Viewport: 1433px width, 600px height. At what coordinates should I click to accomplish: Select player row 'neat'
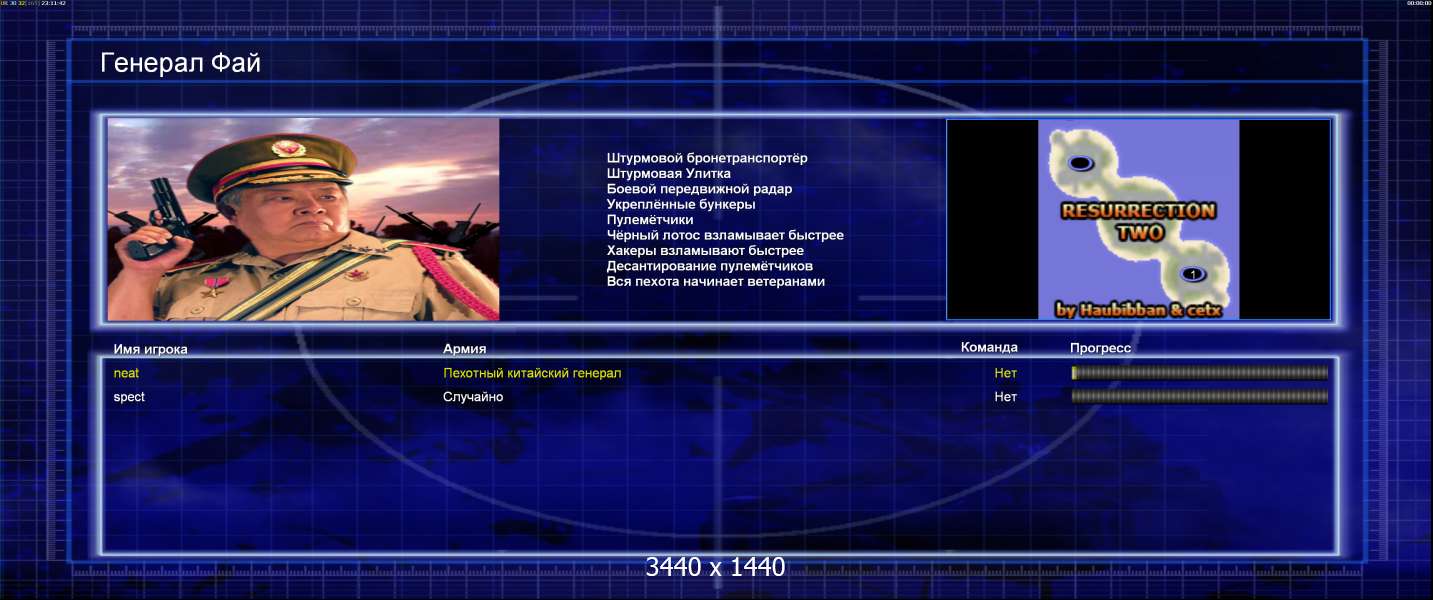[720, 373]
